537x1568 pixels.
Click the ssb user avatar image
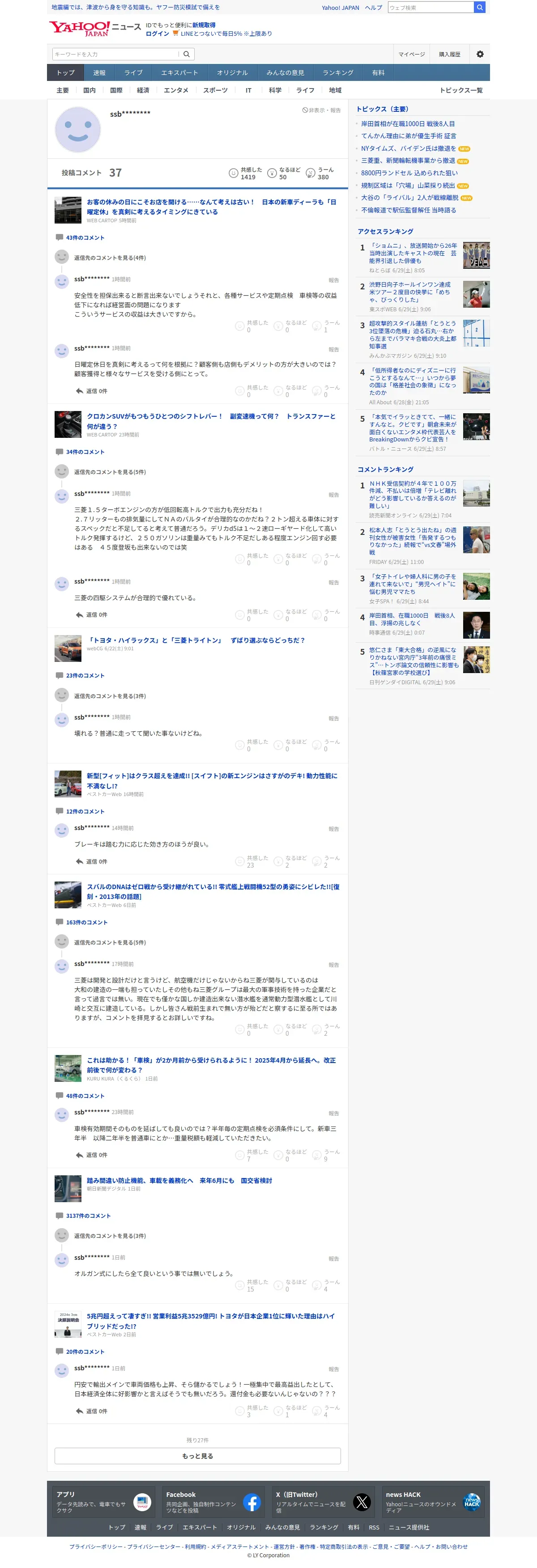coord(78,130)
